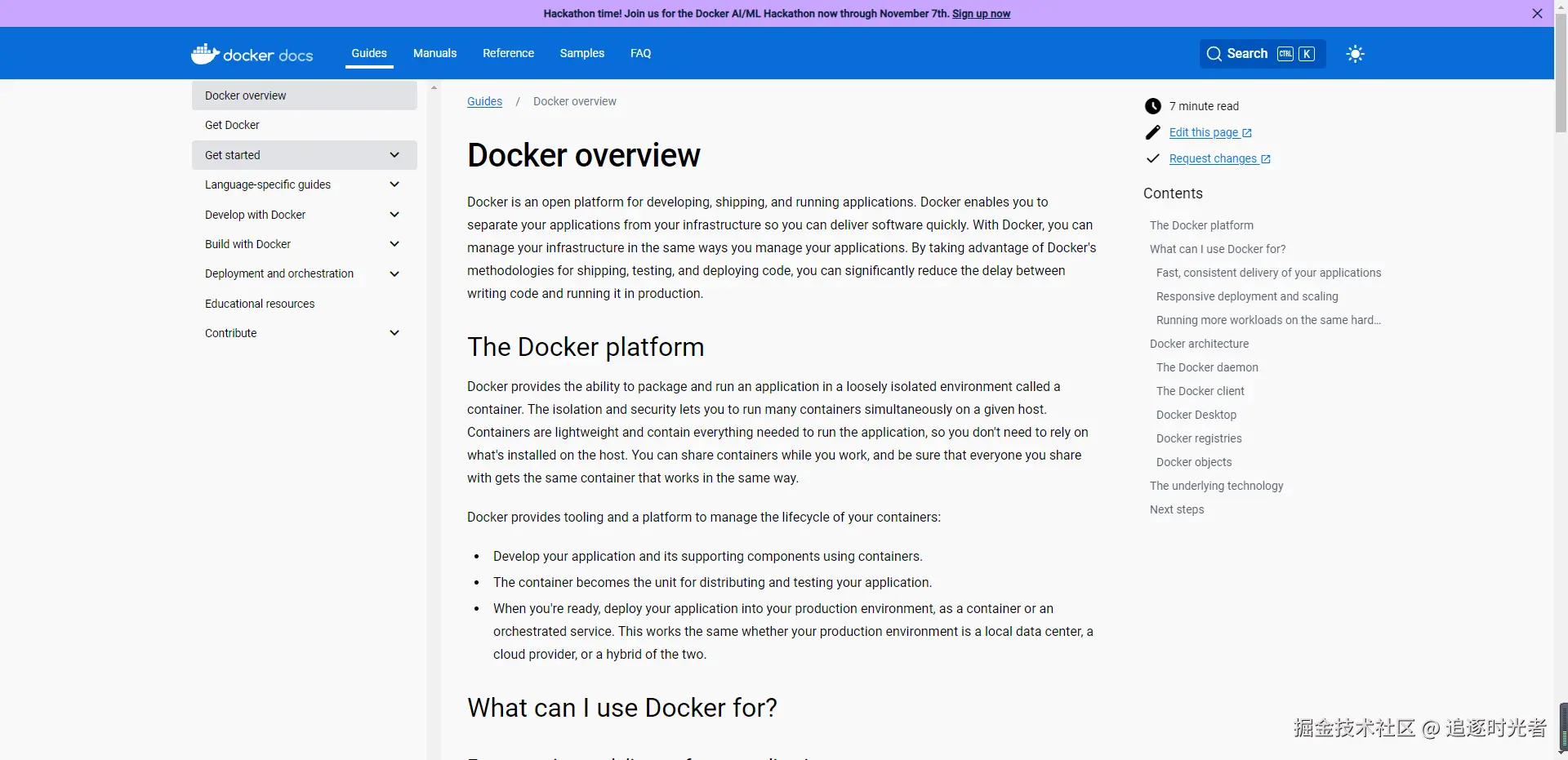Click the search magnifier icon
Viewport: 1568px width, 760px height.
click(1214, 54)
